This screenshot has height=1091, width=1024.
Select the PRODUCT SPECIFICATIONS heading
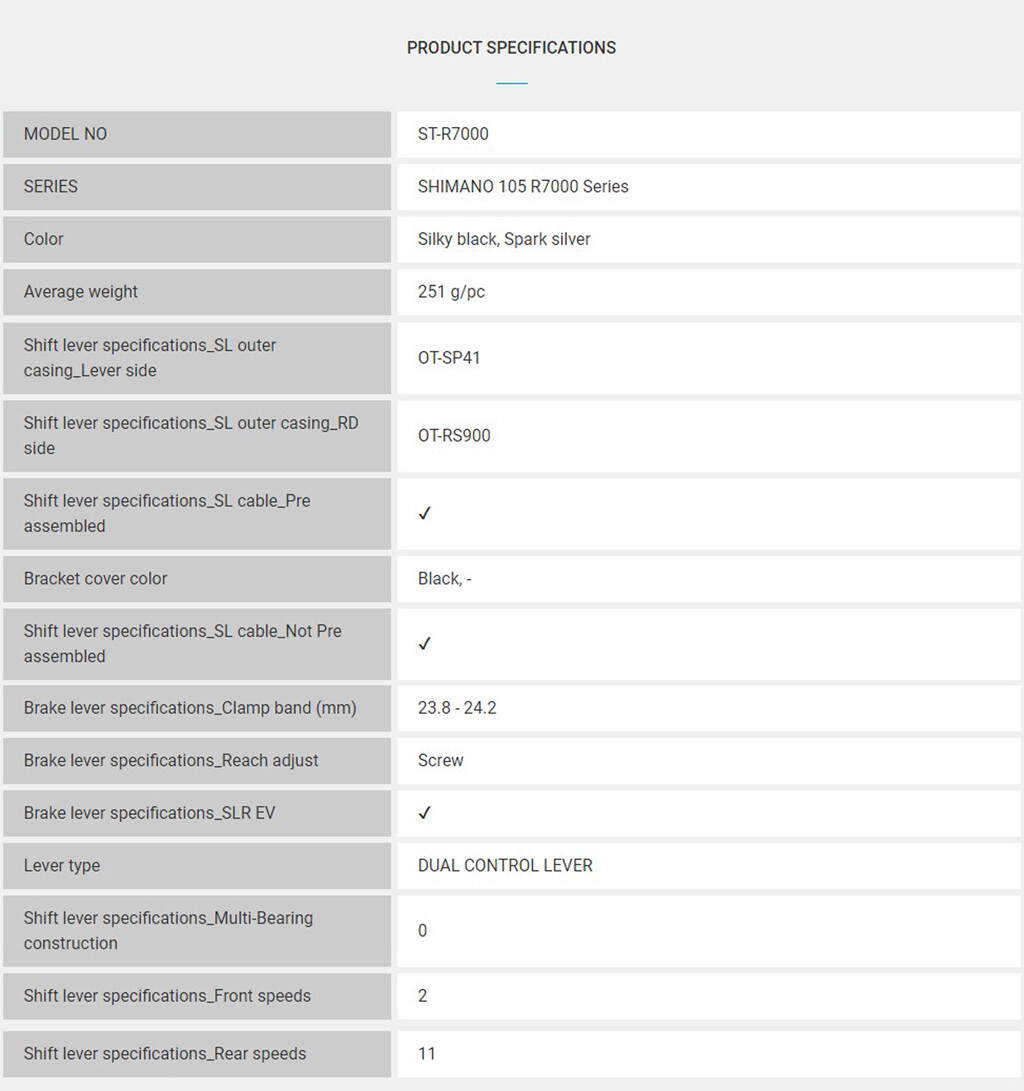[511, 47]
